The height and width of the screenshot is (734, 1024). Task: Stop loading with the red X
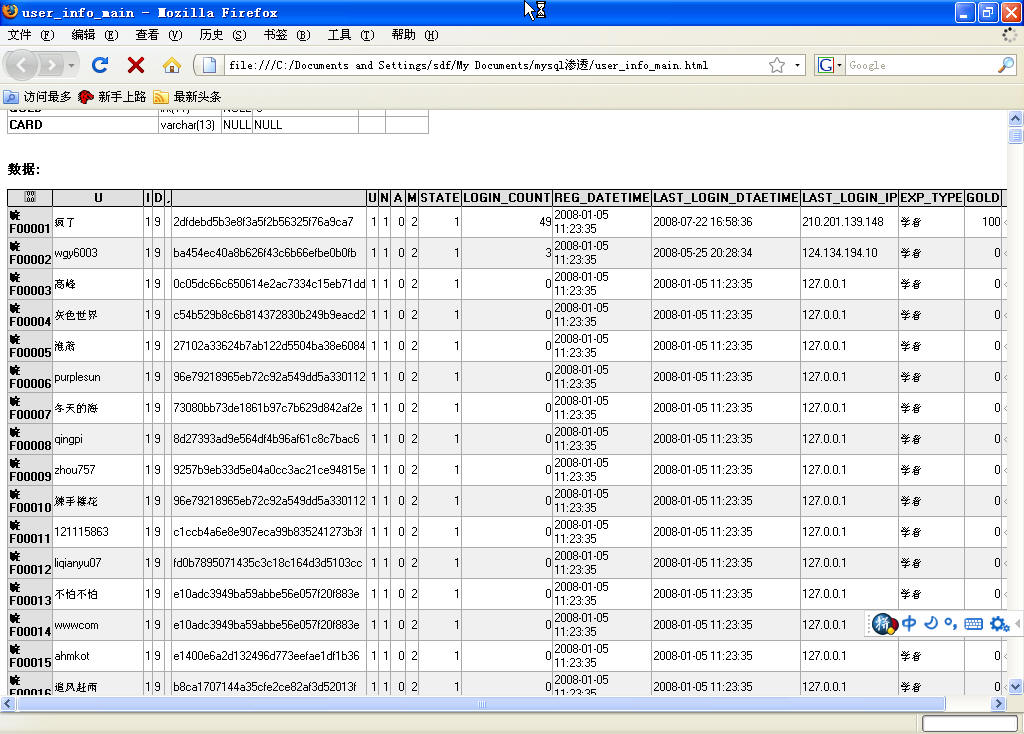[x=136, y=65]
